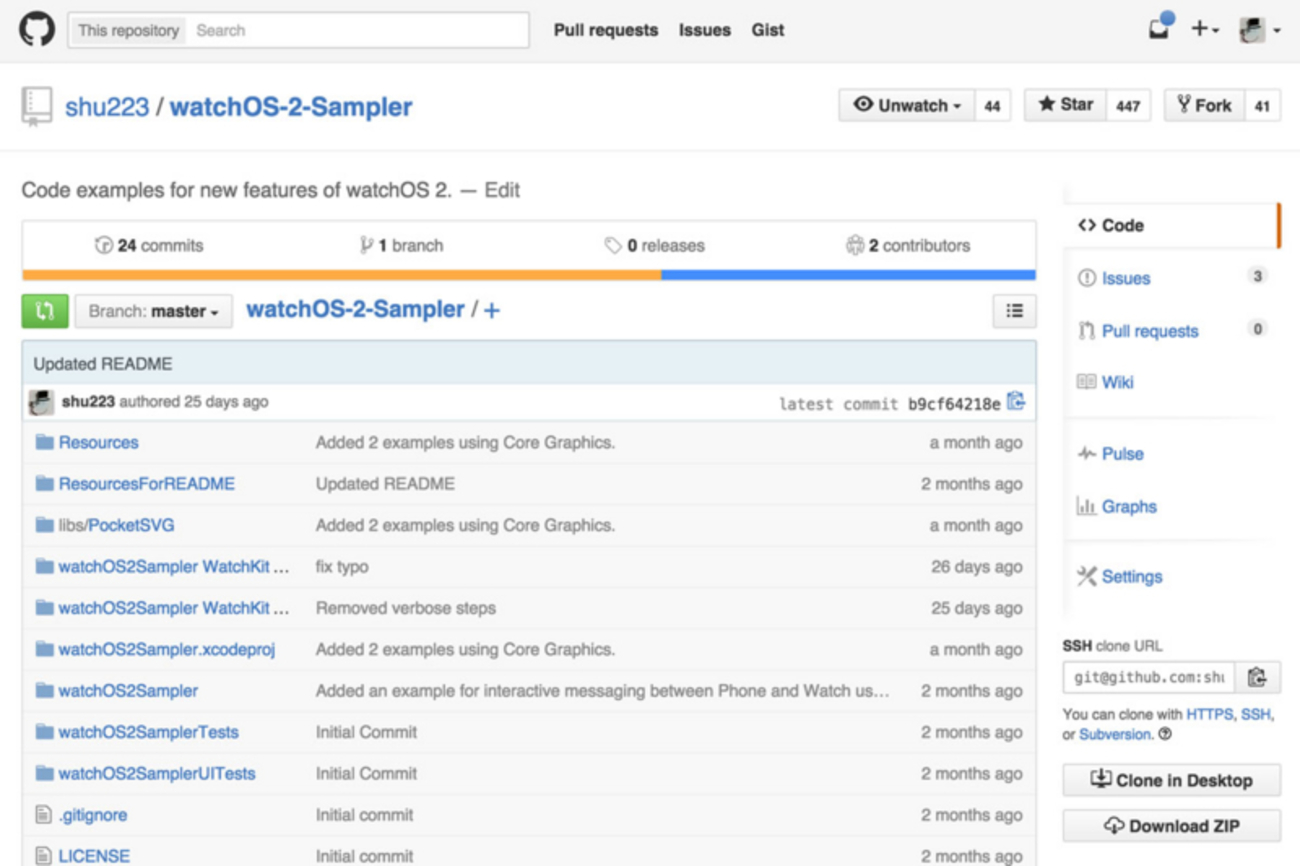The width and height of the screenshot is (1300, 866).
Task: Click the language color bar
Action: pyautogui.click(x=528, y=275)
